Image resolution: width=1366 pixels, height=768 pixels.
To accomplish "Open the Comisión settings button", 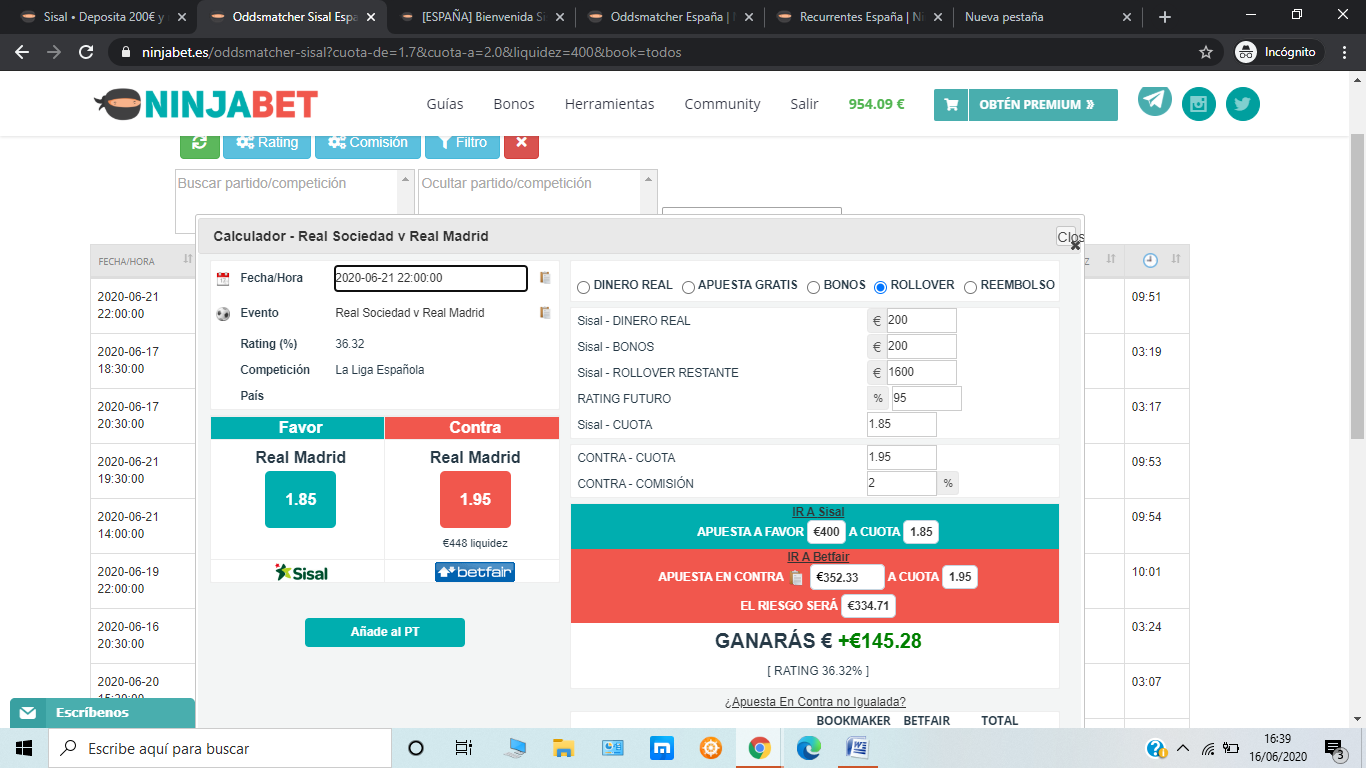I will pyautogui.click(x=368, y=143).
